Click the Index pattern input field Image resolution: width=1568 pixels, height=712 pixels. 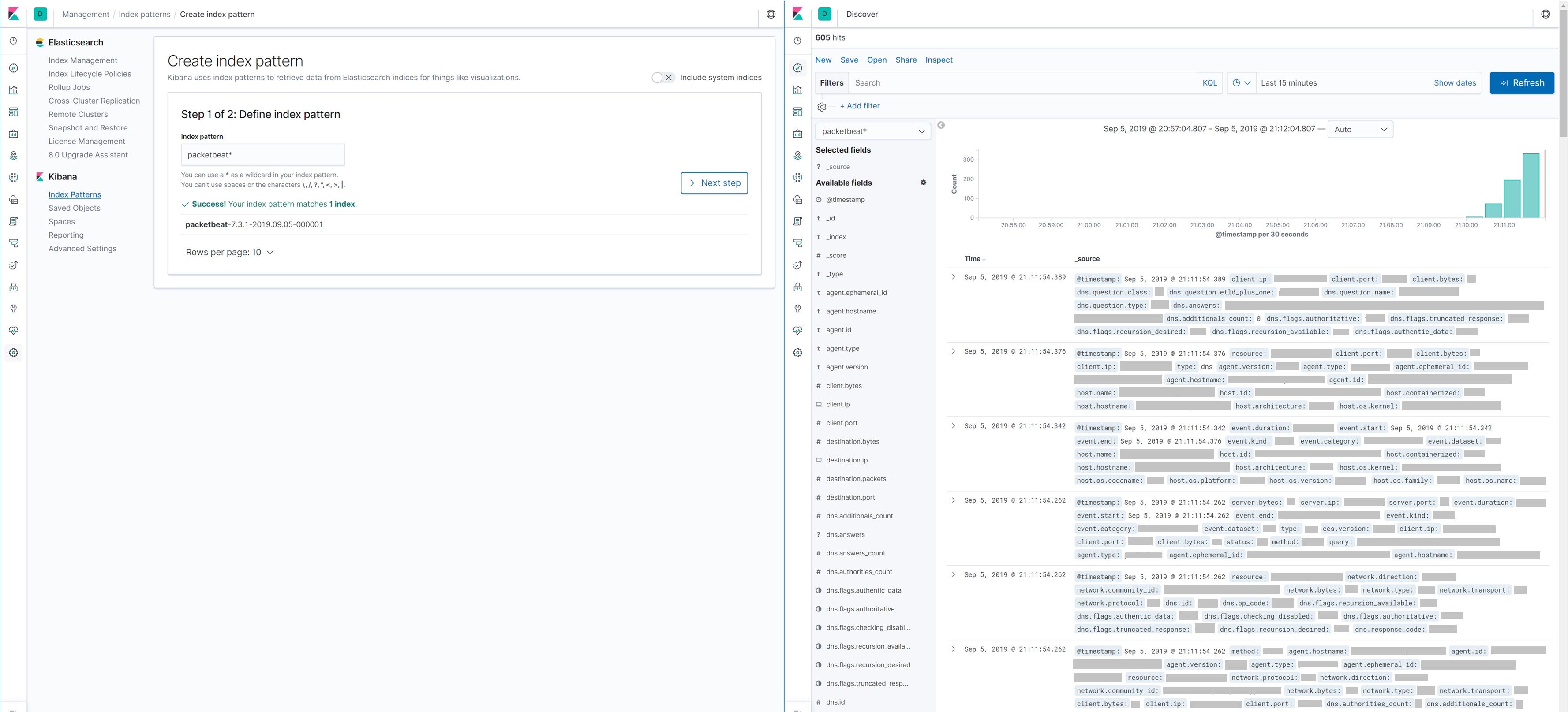(263, 155)
